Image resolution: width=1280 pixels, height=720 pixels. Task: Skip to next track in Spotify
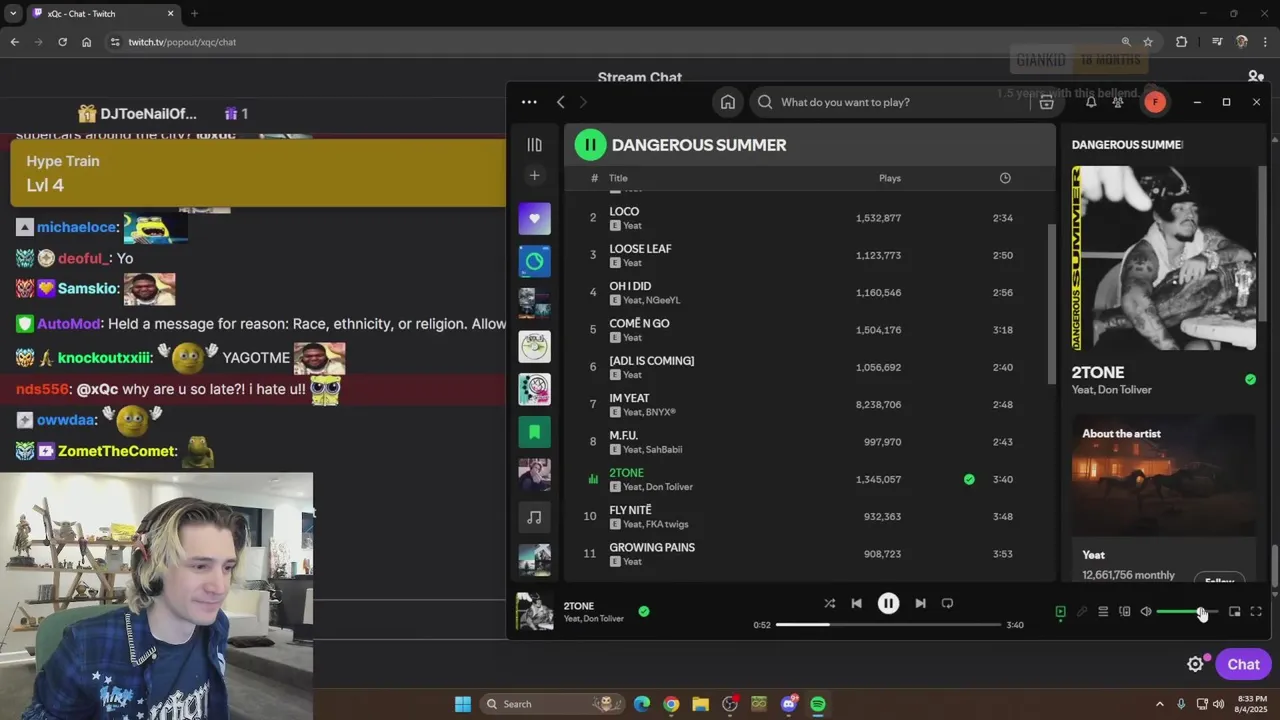tap(920, 603)
